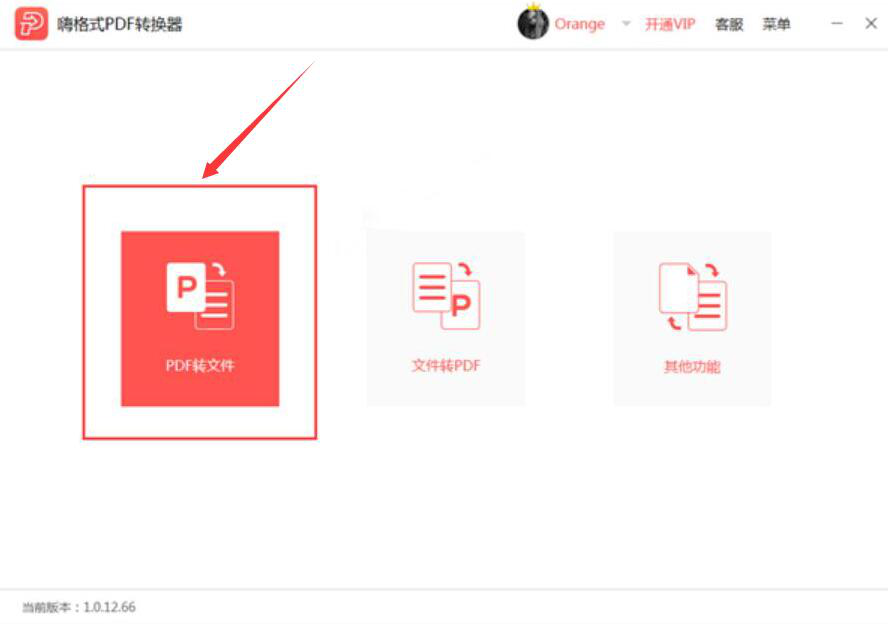
Task: Click the 文件转PDF card area
Action: click(446, 317)
